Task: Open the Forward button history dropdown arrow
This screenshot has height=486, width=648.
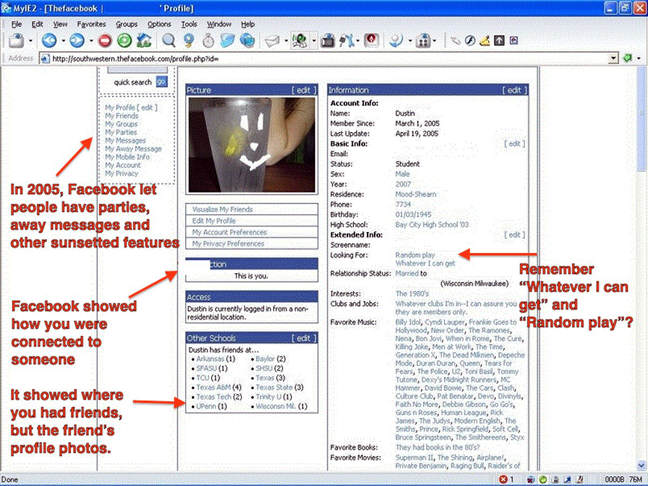Action: (91, 40)
